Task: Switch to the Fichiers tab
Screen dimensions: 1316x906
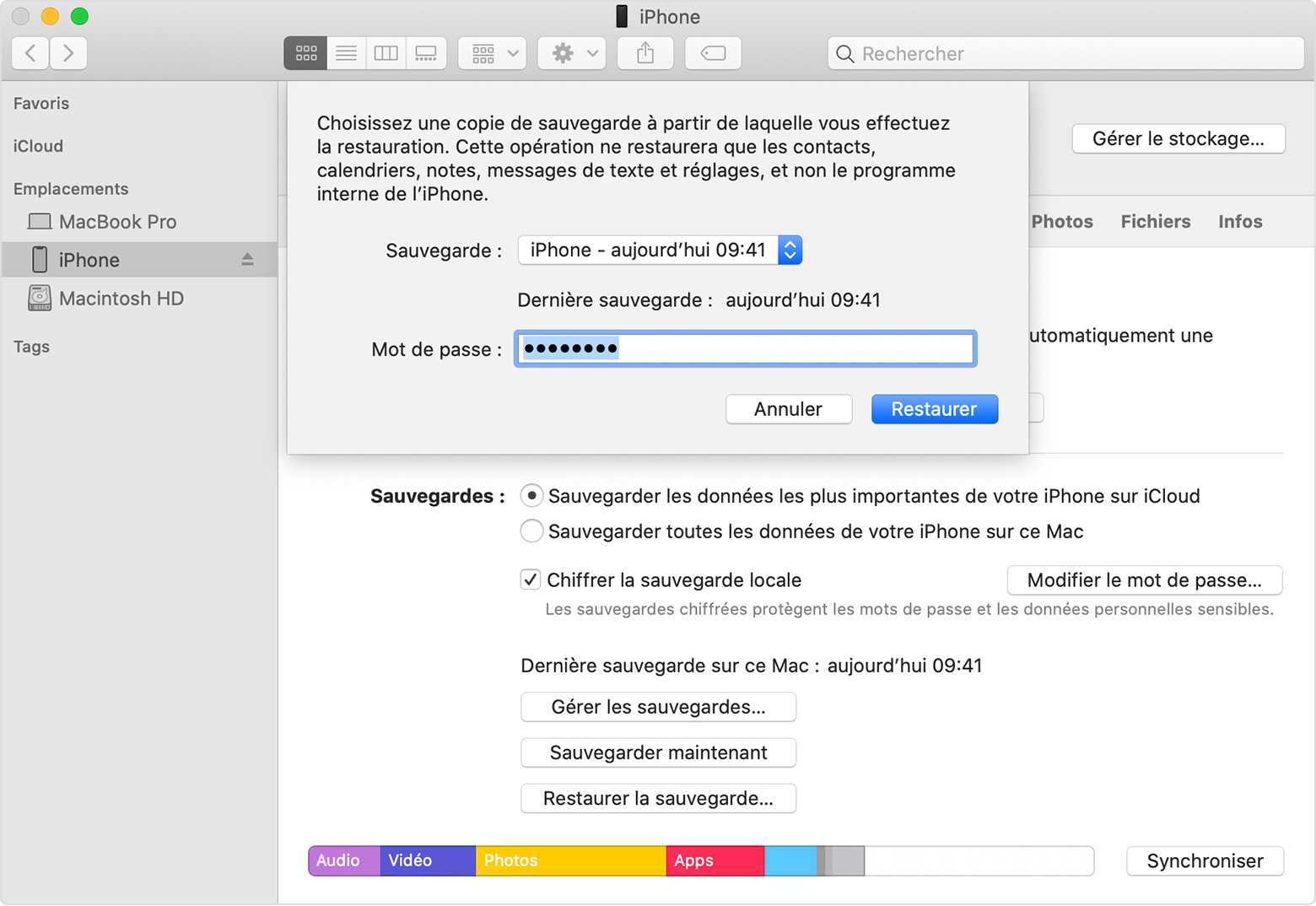Action: coord(1155,222)
